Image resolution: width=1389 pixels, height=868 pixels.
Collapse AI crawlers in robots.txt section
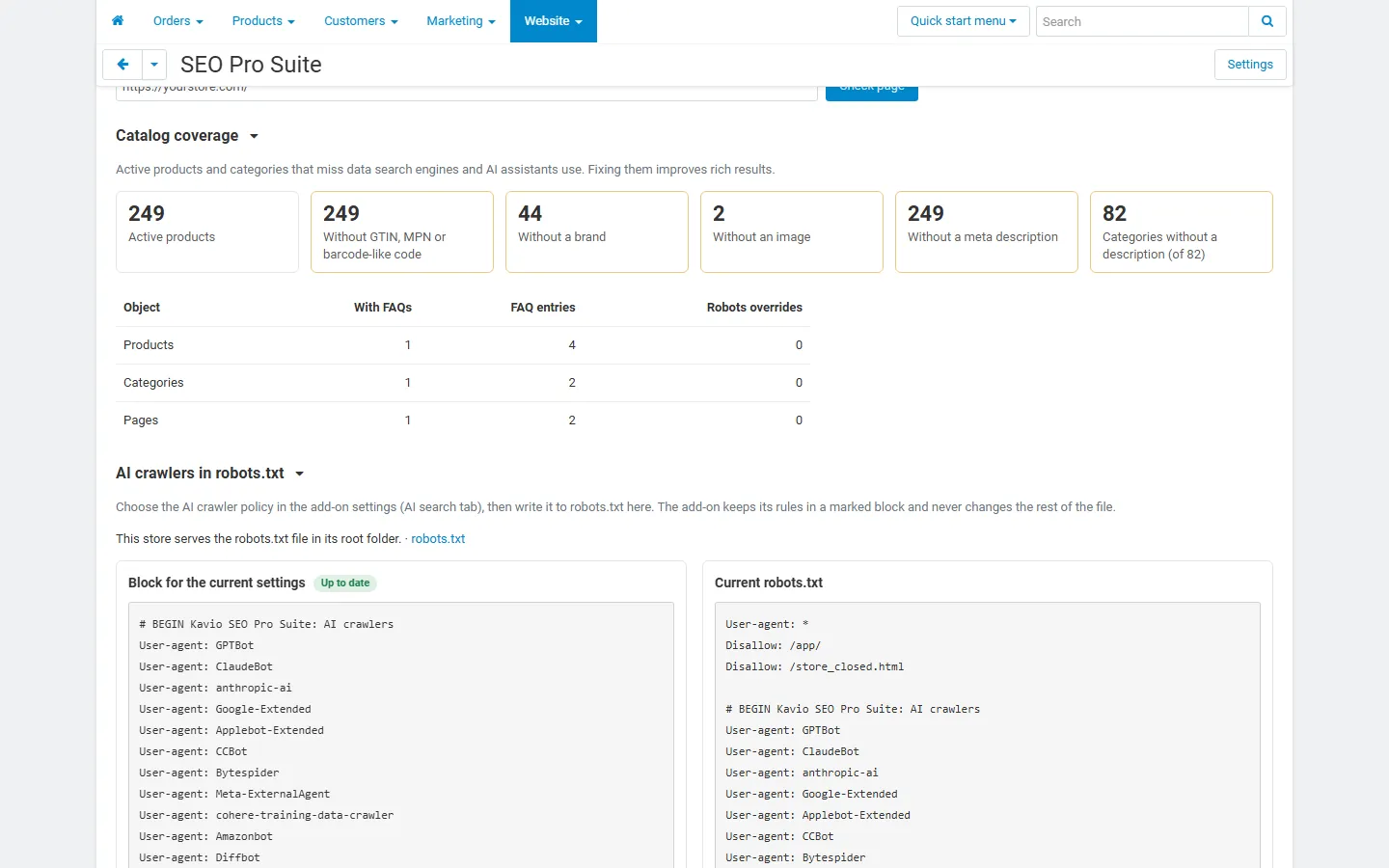click(x=210, y=474)
